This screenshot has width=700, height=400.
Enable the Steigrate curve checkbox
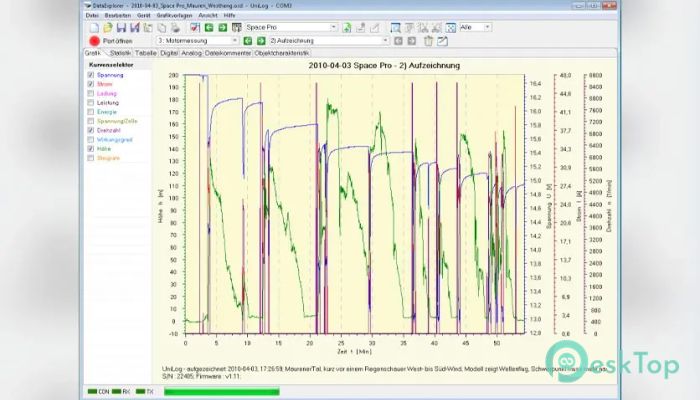(x=91, y=158)
